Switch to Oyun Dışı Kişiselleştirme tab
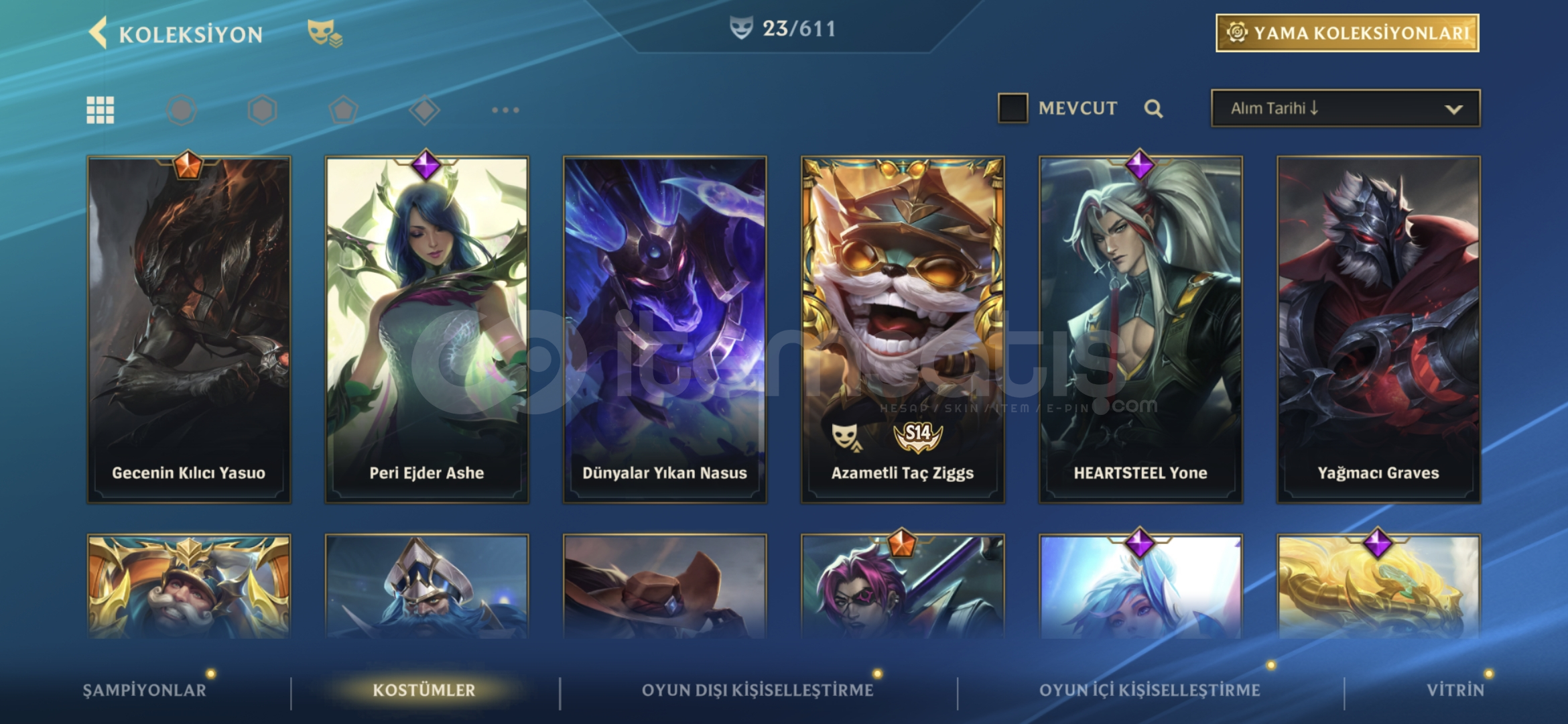The height and width of the screenshot is (724, 1568). [x=758, y=690]
